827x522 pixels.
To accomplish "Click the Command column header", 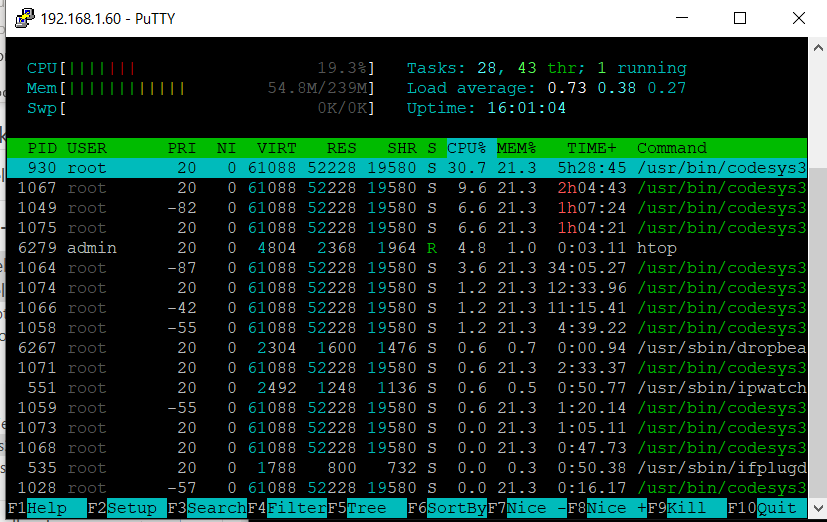I will (672, 148).
